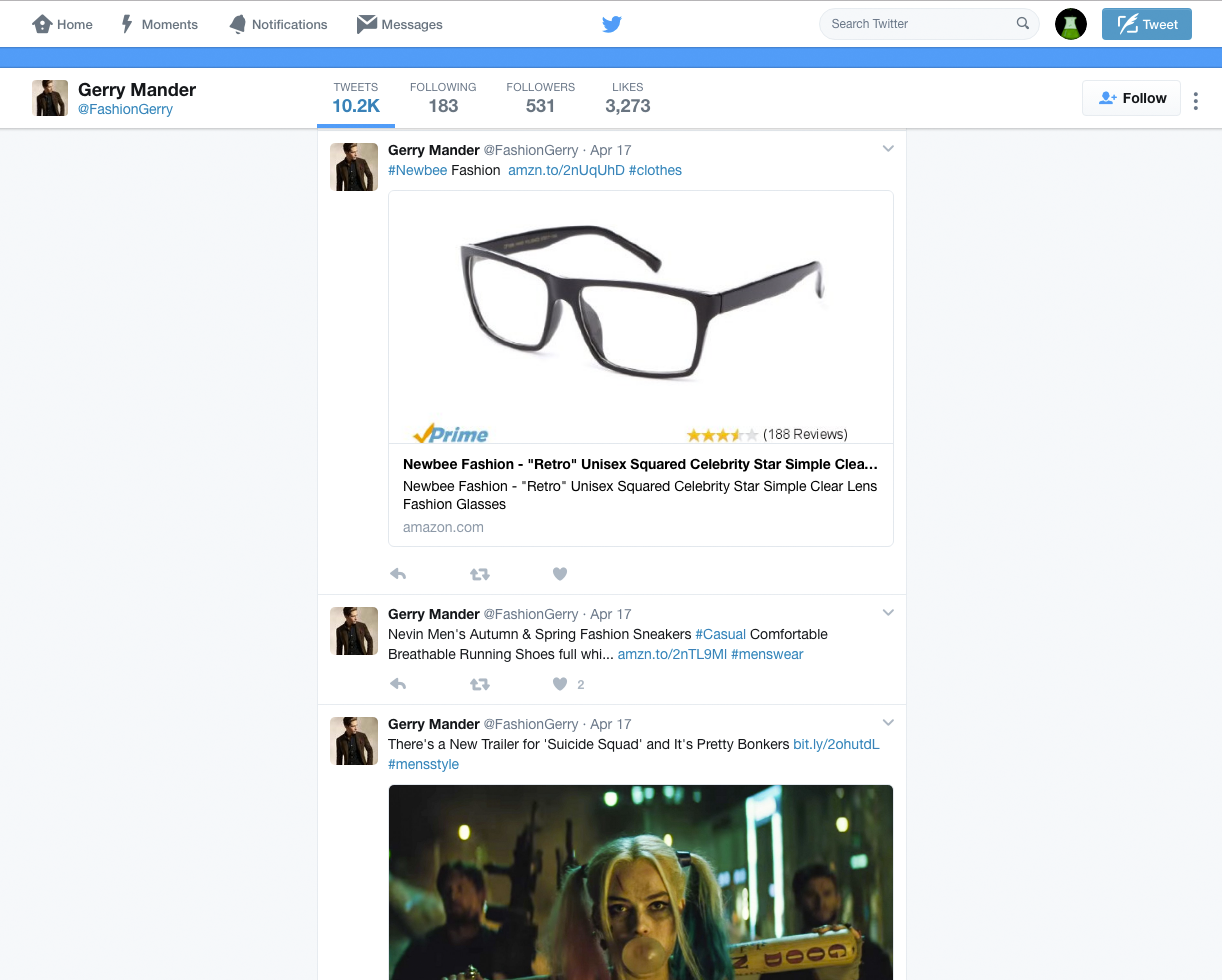Click the amazon.com card domain

[x=443, y=527]
